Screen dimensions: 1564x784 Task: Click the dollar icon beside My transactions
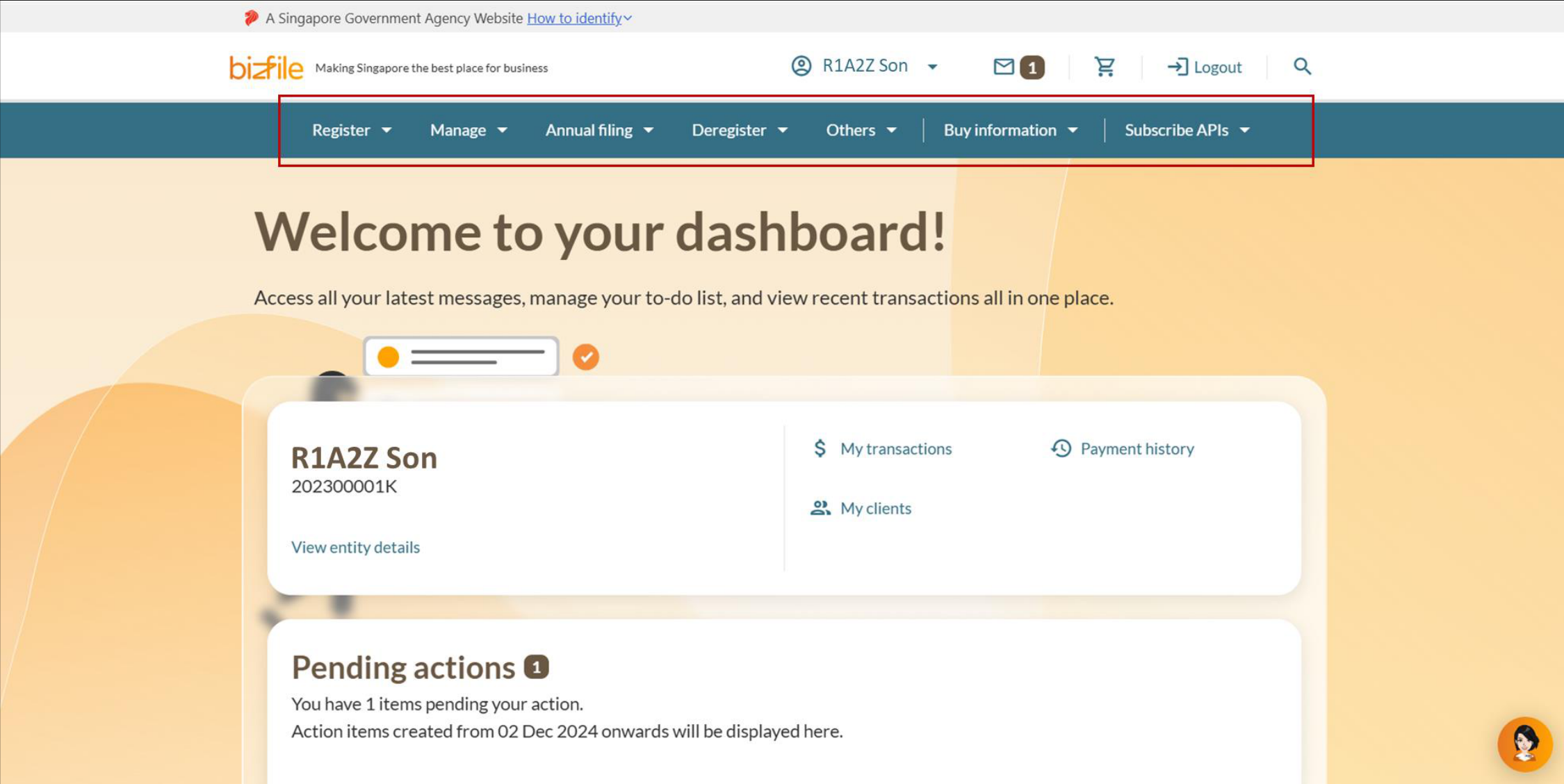(820, 448)
